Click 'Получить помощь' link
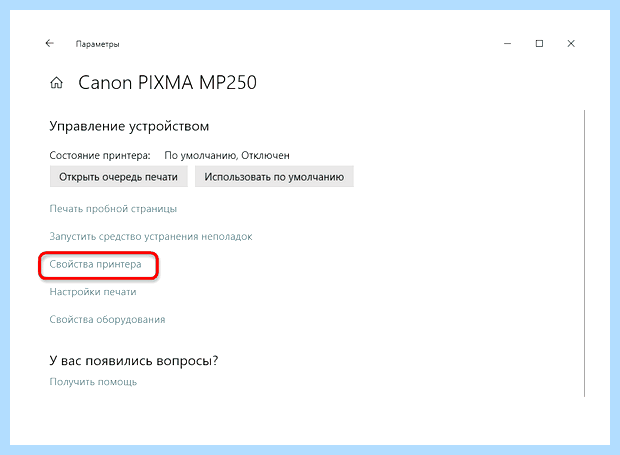Screen dimensions: 620x455 [x=93, y=382]
